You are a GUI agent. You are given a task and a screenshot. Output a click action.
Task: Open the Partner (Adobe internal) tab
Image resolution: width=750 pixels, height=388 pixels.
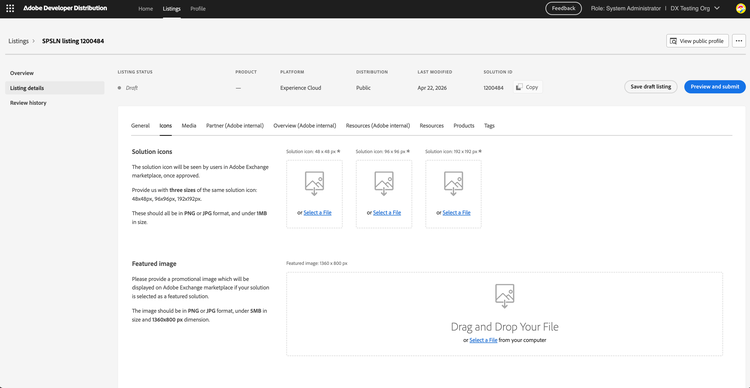click(x=235, y=126)
